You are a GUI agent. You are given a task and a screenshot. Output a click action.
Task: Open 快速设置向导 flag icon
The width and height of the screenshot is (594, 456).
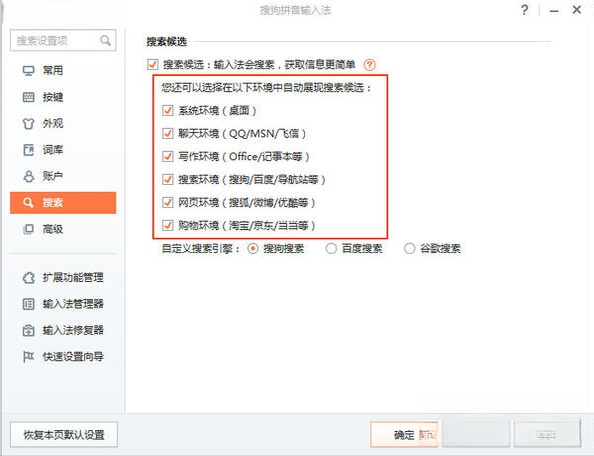[x=28, y=356]
